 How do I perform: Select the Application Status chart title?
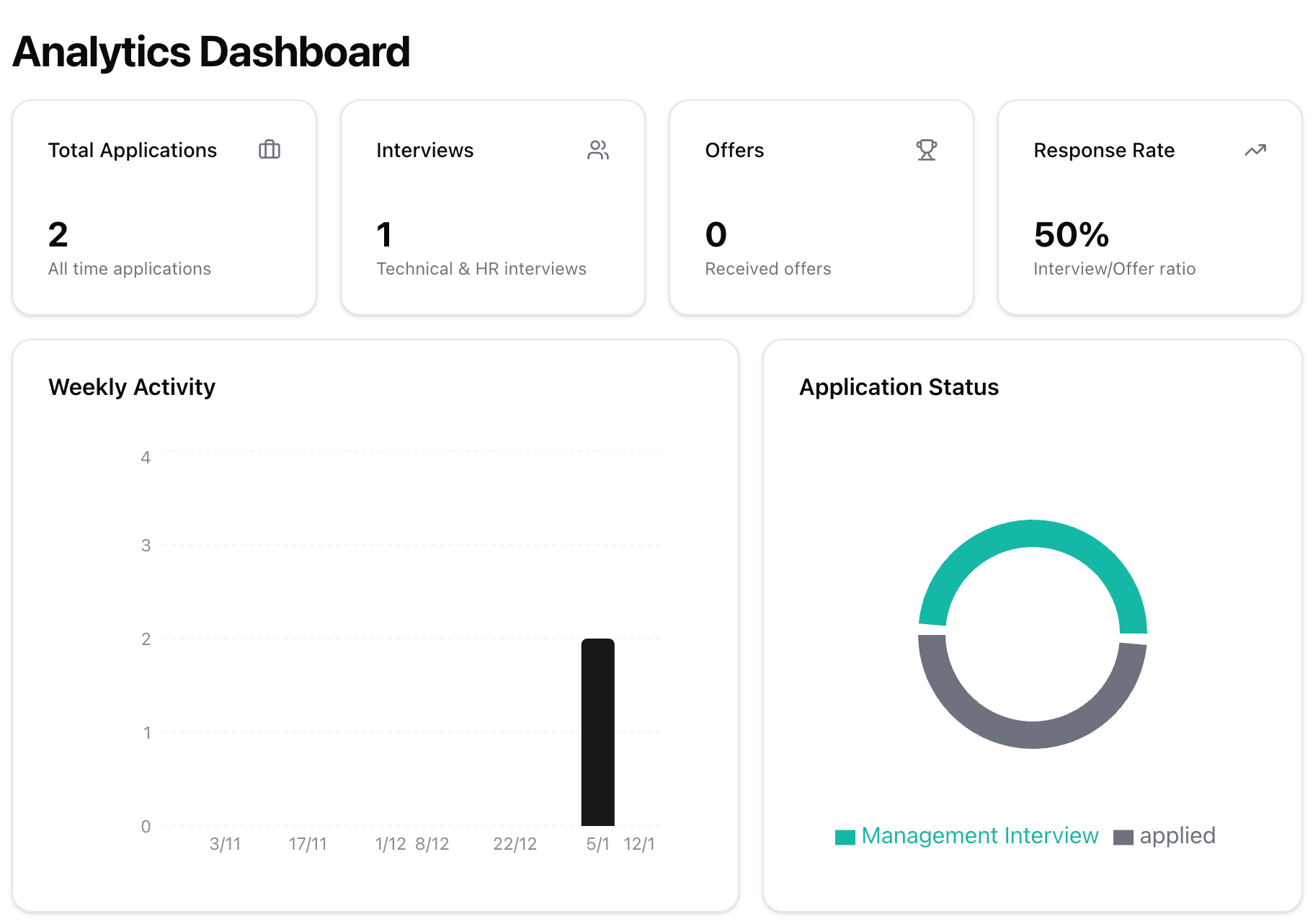(899, 387)
